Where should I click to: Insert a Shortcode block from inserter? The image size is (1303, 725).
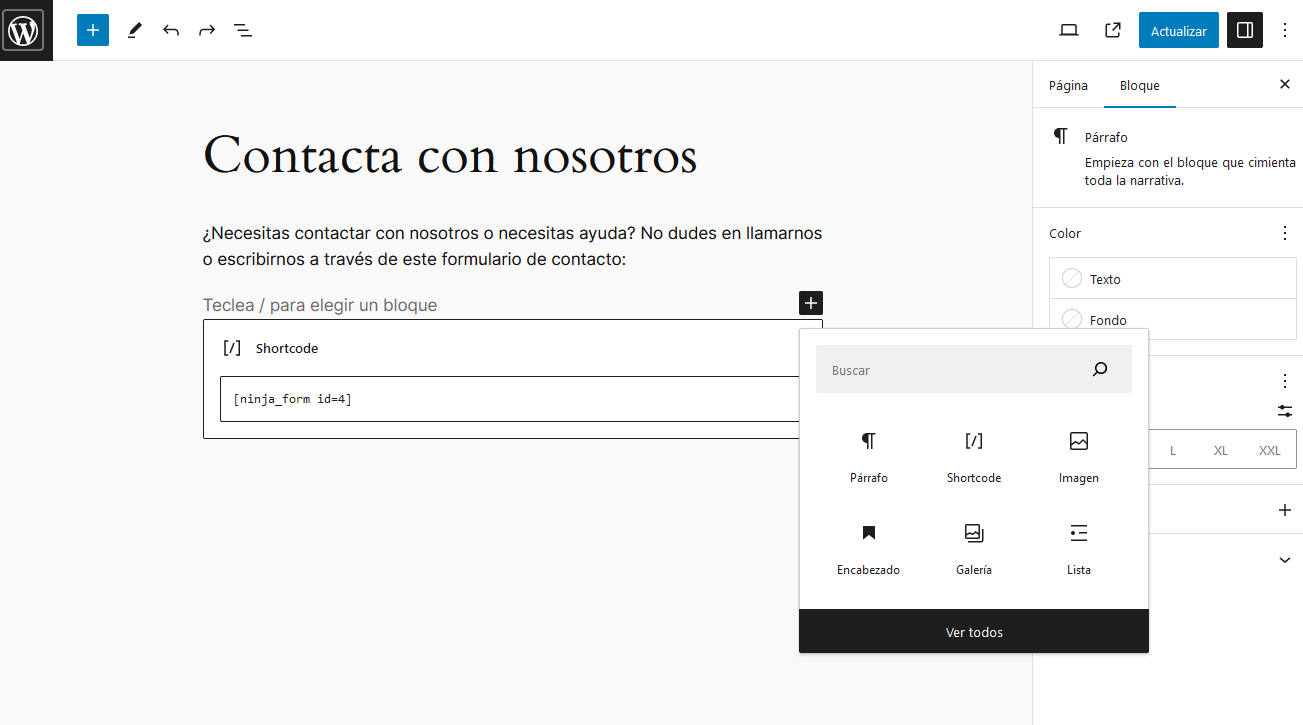[974, 457]
